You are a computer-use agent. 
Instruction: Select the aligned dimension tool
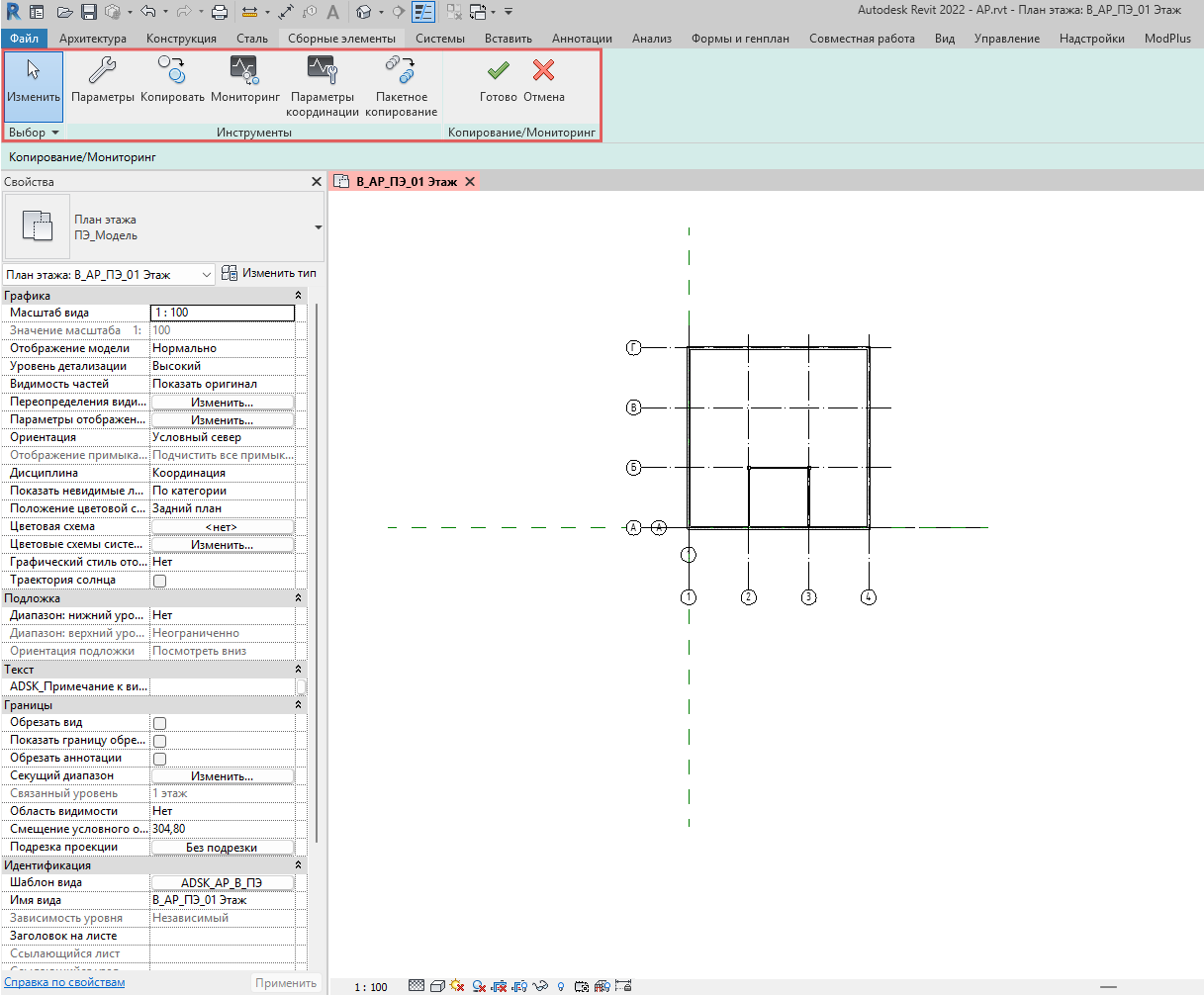point(286,12)
